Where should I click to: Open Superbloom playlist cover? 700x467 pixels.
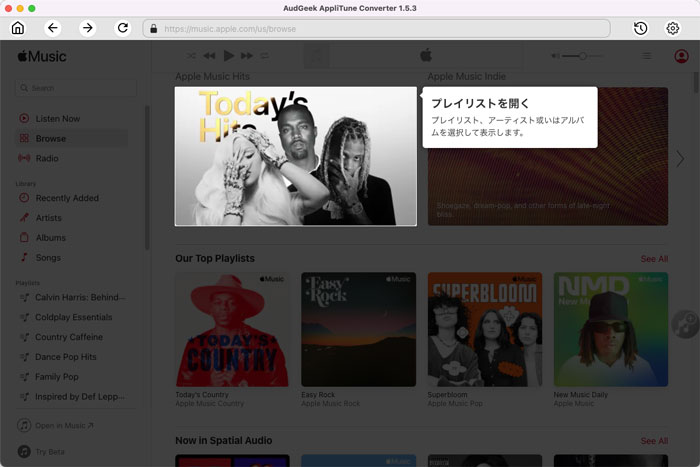click(485, 329)
